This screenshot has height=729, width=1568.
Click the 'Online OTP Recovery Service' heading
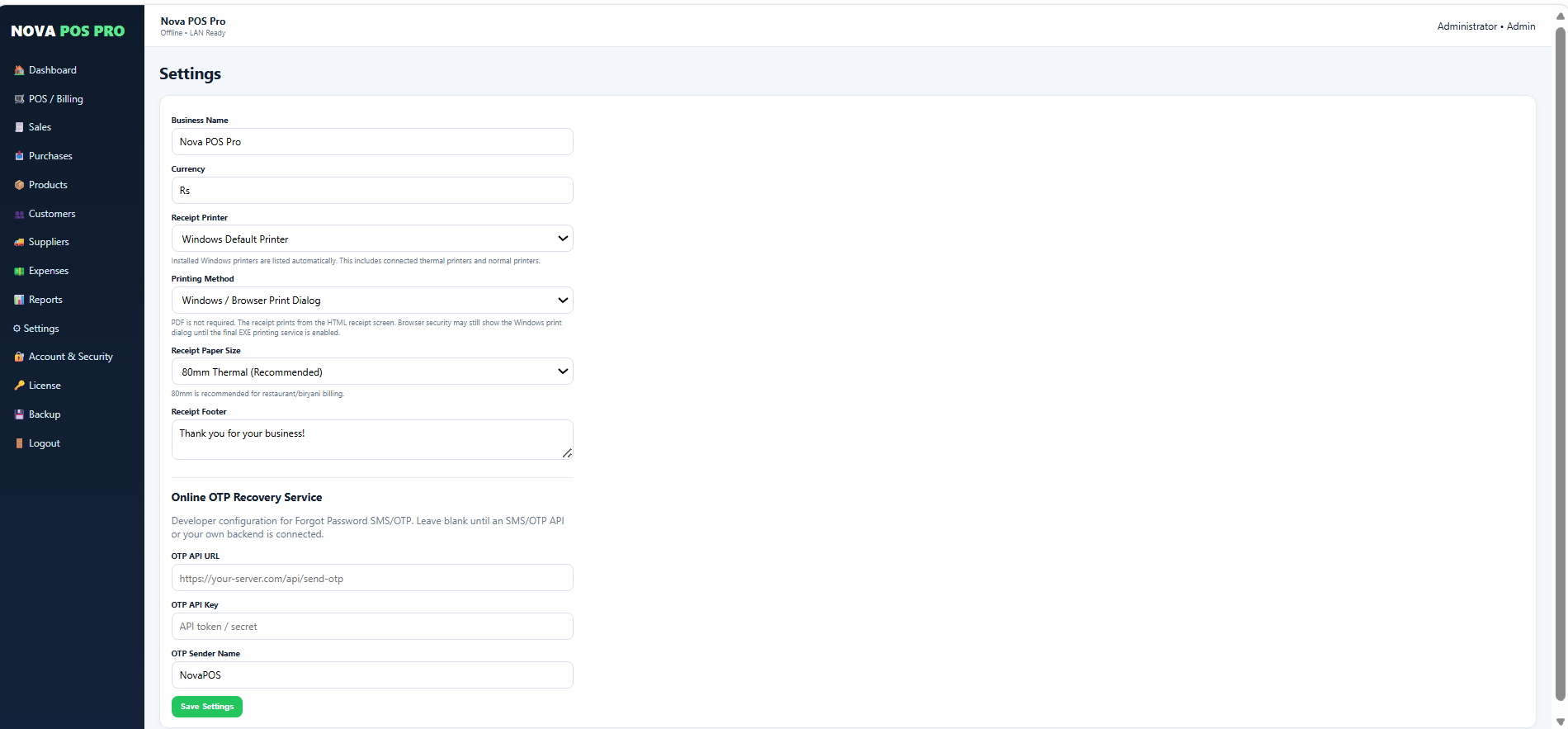247,497
